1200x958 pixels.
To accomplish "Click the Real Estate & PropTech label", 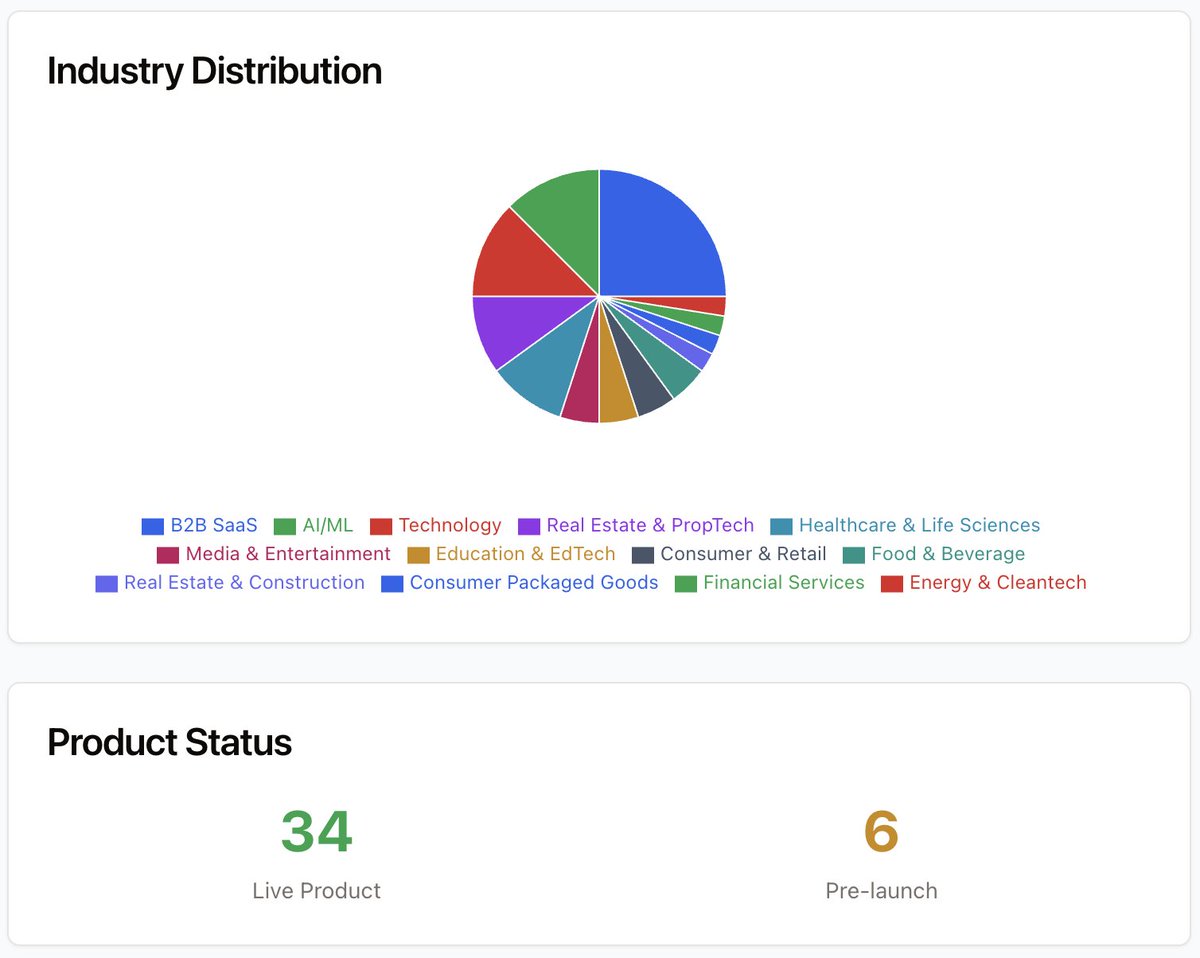I will coord(650,525).
